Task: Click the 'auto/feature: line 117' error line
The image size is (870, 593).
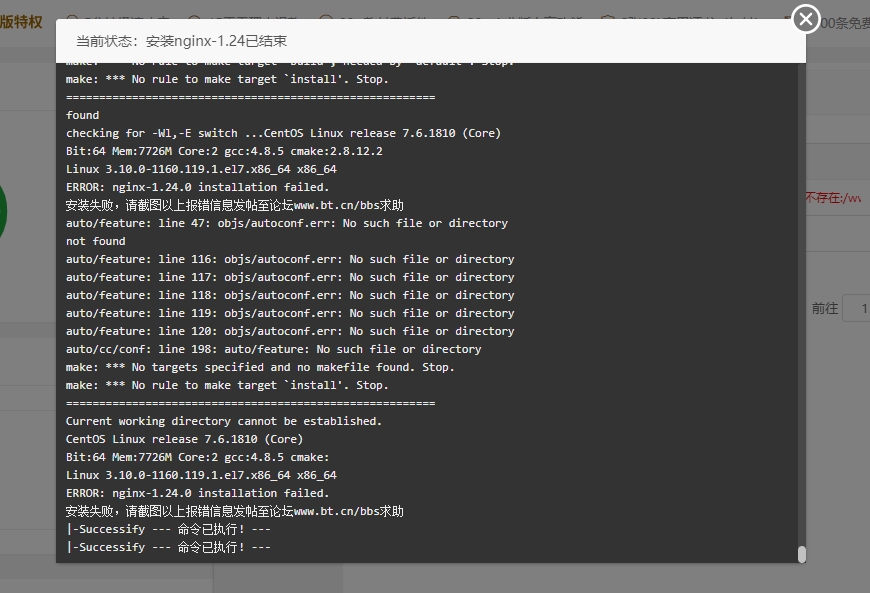Action: [290, 277]
